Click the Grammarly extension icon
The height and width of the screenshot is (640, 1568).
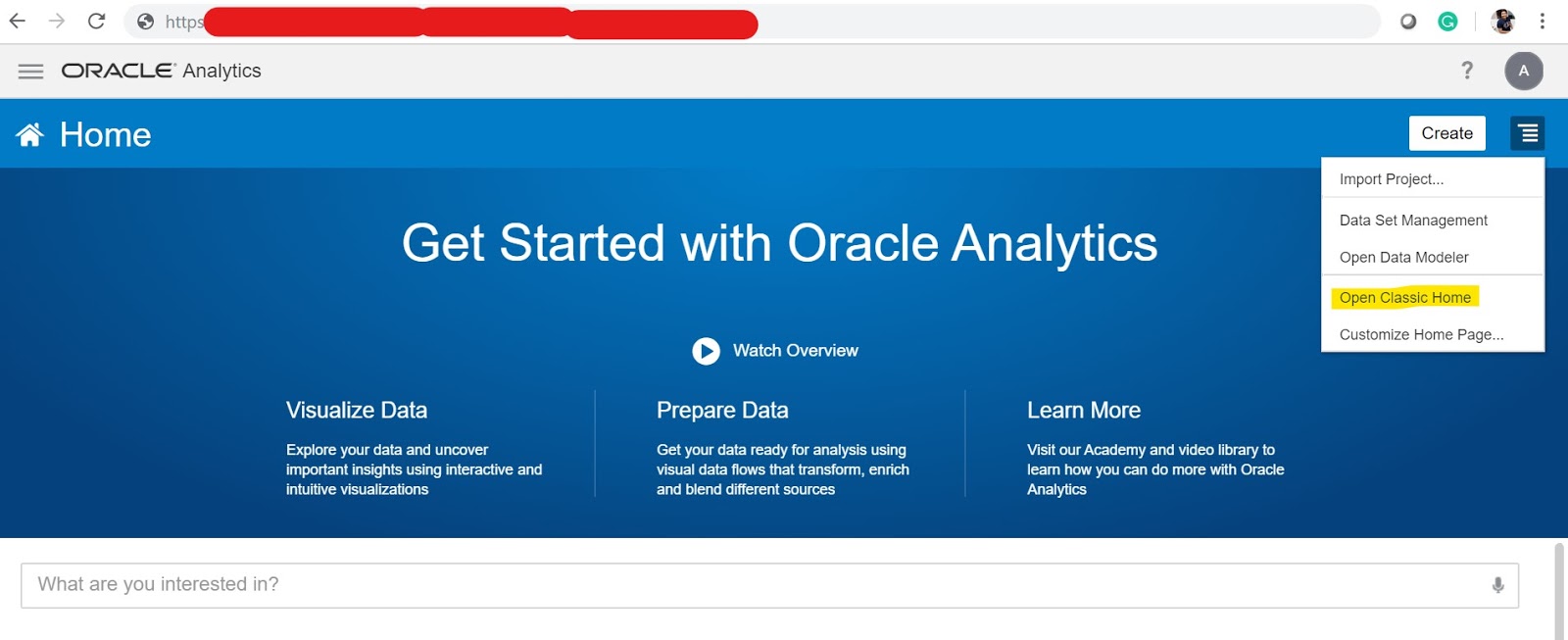pyautogui.click(x=1447, y=21)
